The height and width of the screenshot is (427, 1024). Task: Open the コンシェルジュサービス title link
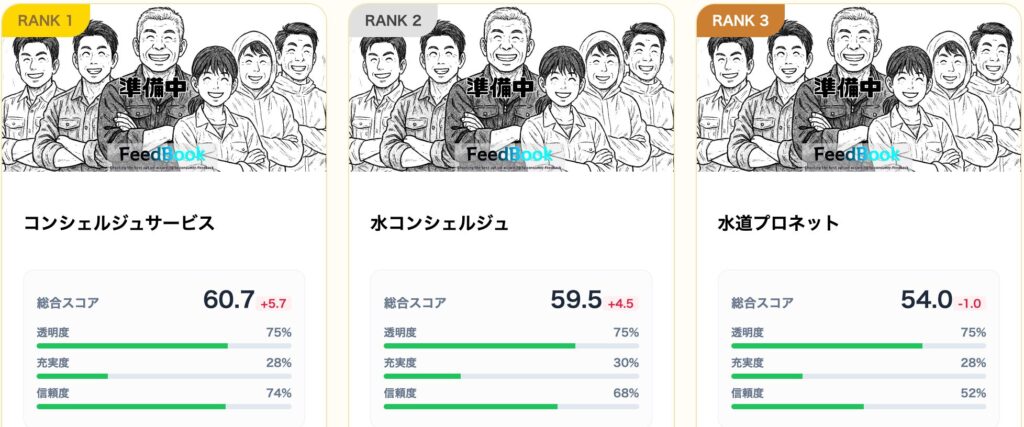119,224
